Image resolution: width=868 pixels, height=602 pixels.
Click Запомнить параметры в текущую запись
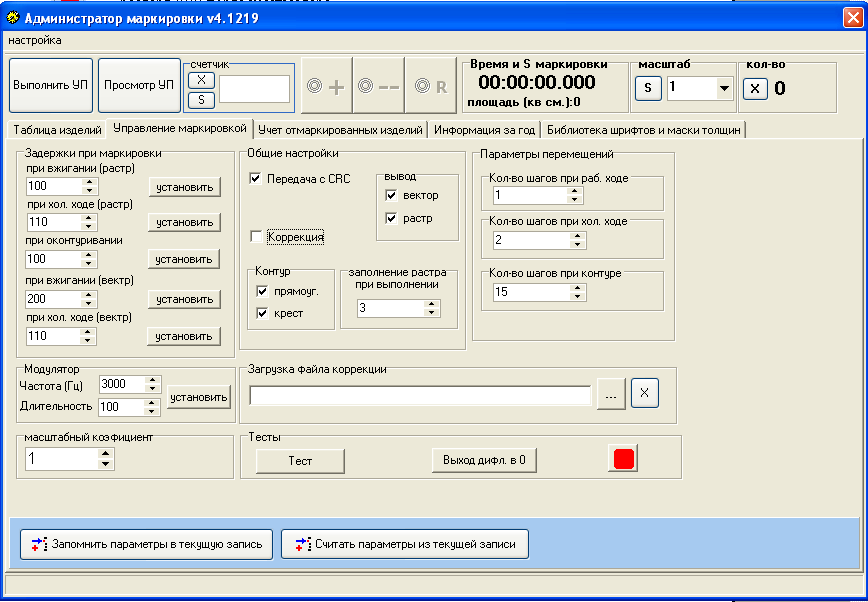click(147, 544)
